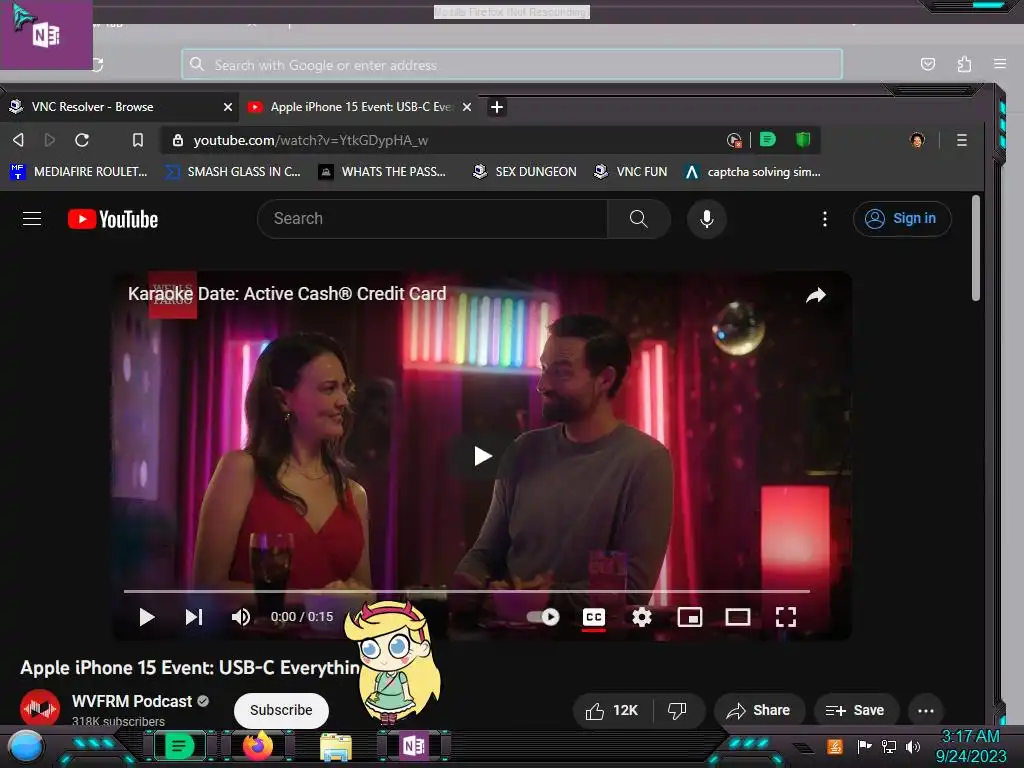Enter full screen video mode
The height and width of the screenshot is (768, 1024).
tap(786, 617)
